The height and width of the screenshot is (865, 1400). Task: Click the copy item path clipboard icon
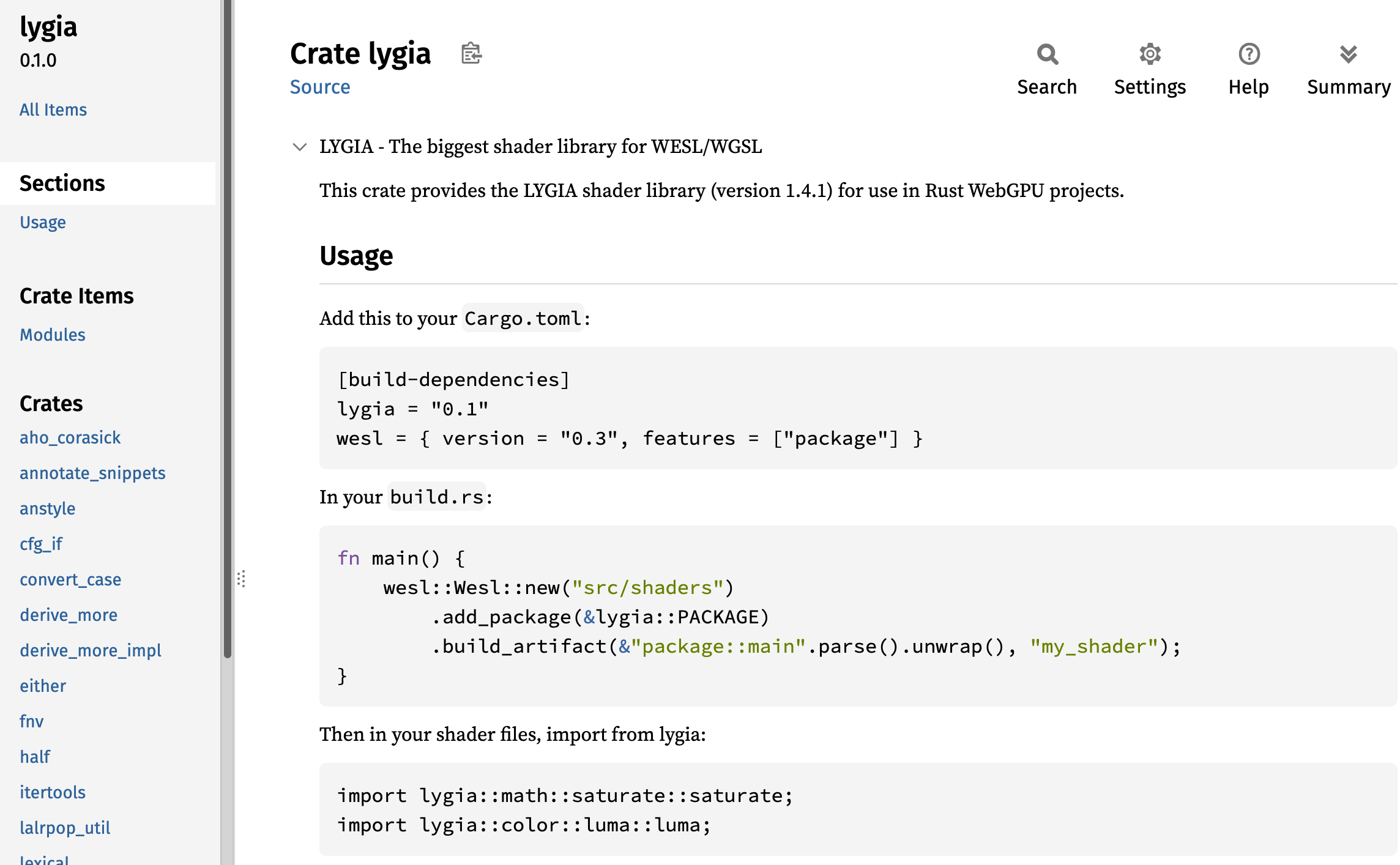471,54
